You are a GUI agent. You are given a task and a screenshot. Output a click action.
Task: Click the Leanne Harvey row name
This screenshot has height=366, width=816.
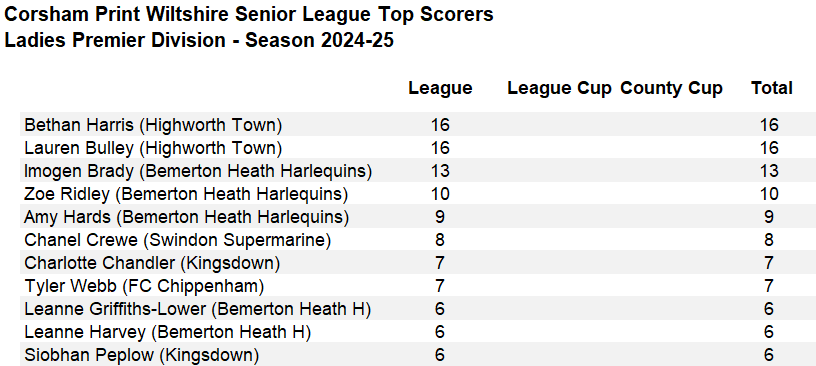point(168,332)
